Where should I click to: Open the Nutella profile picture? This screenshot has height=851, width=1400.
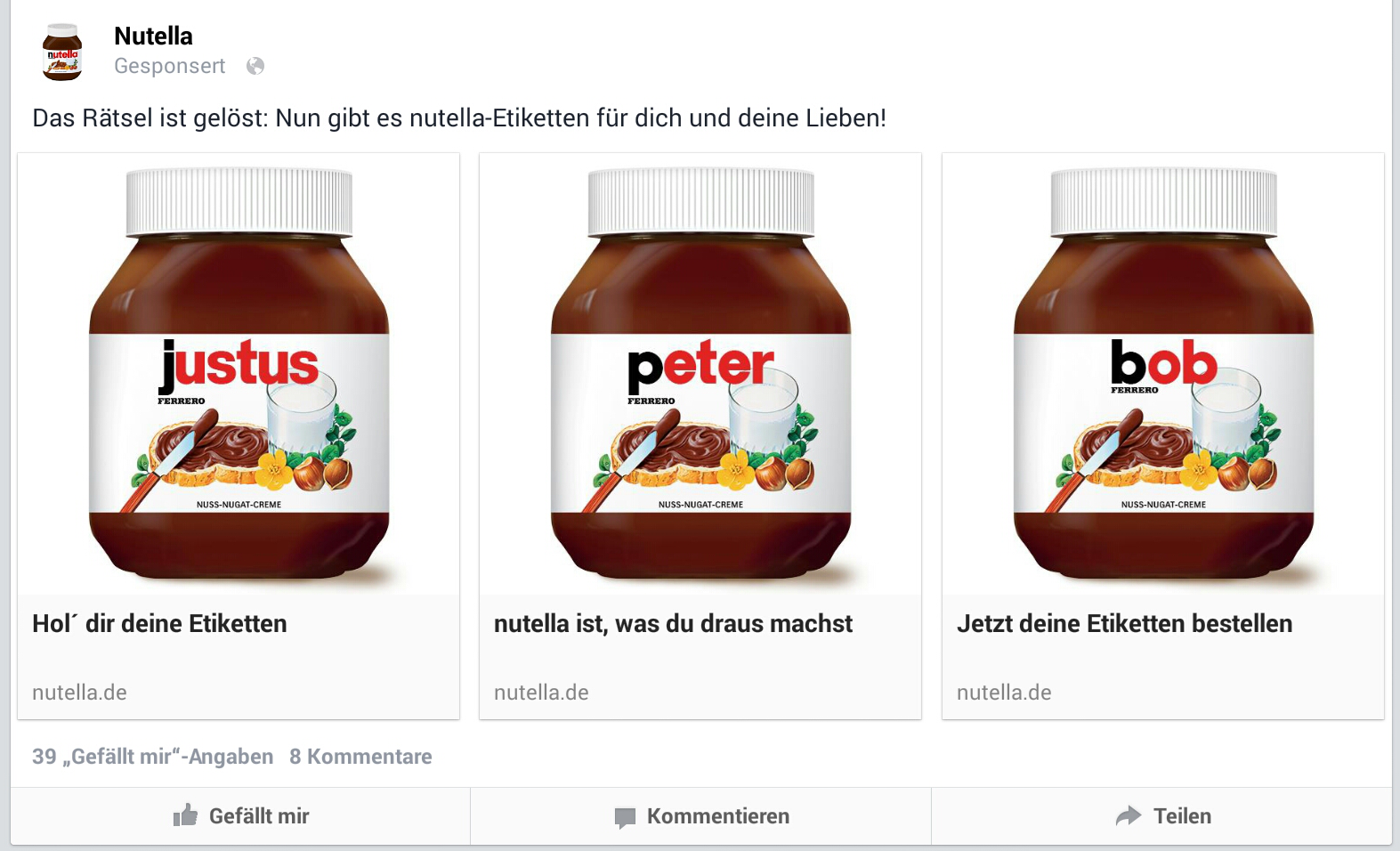(62, 53)
